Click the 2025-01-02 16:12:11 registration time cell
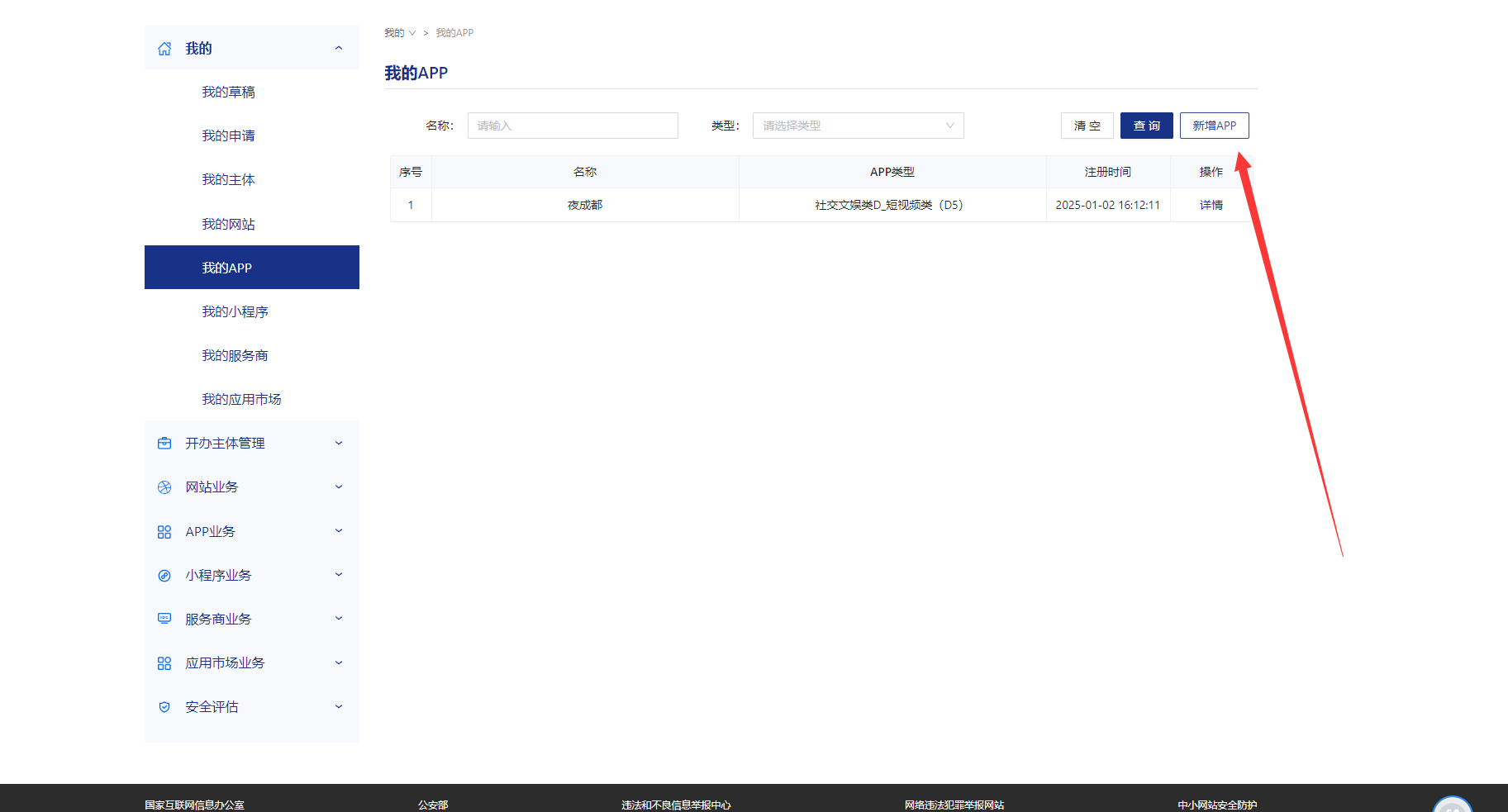 [1108, 205]
